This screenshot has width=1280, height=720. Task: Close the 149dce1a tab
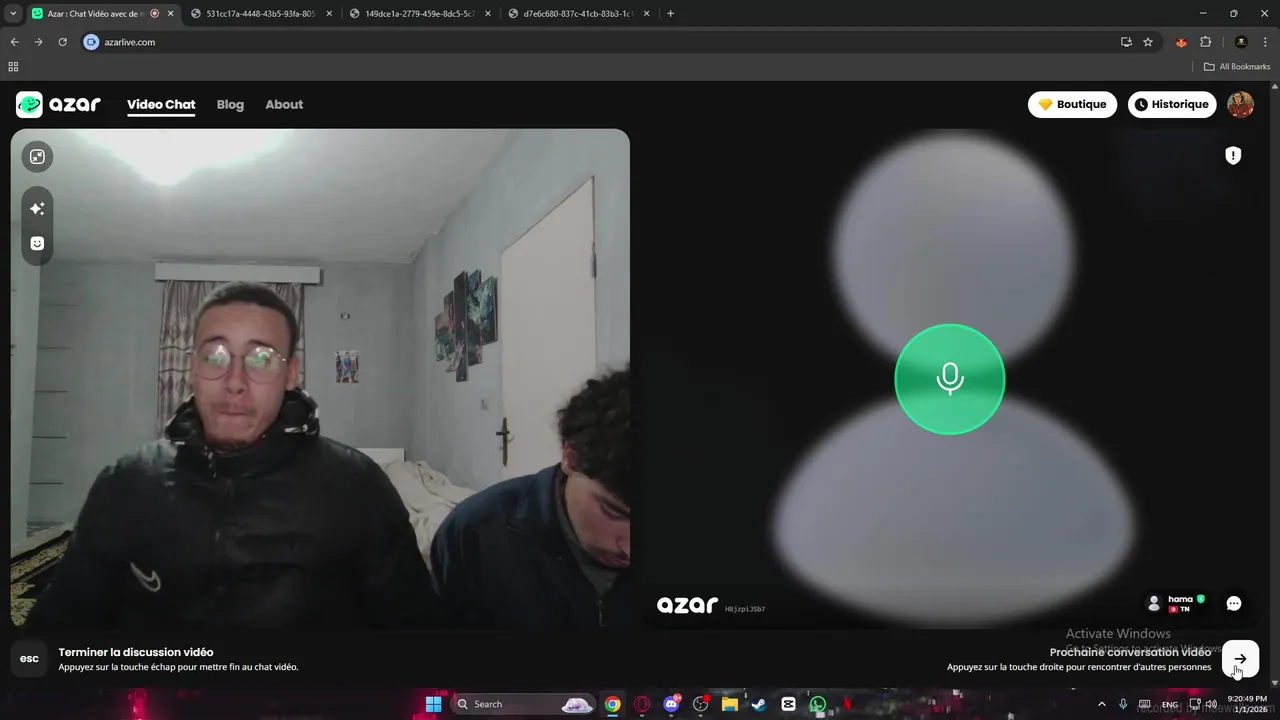pos(488,14)
